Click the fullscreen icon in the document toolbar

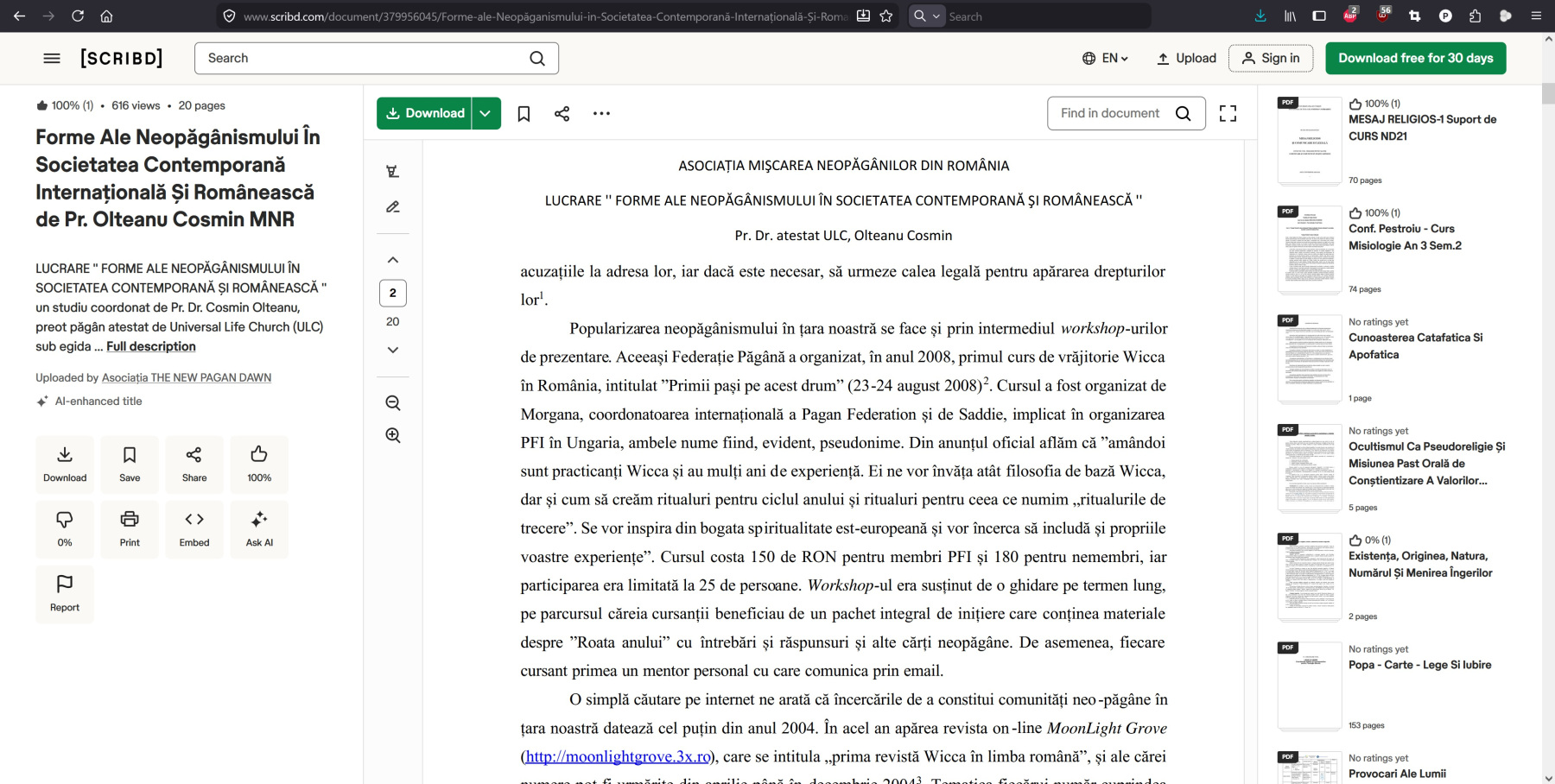point(1228,113)
